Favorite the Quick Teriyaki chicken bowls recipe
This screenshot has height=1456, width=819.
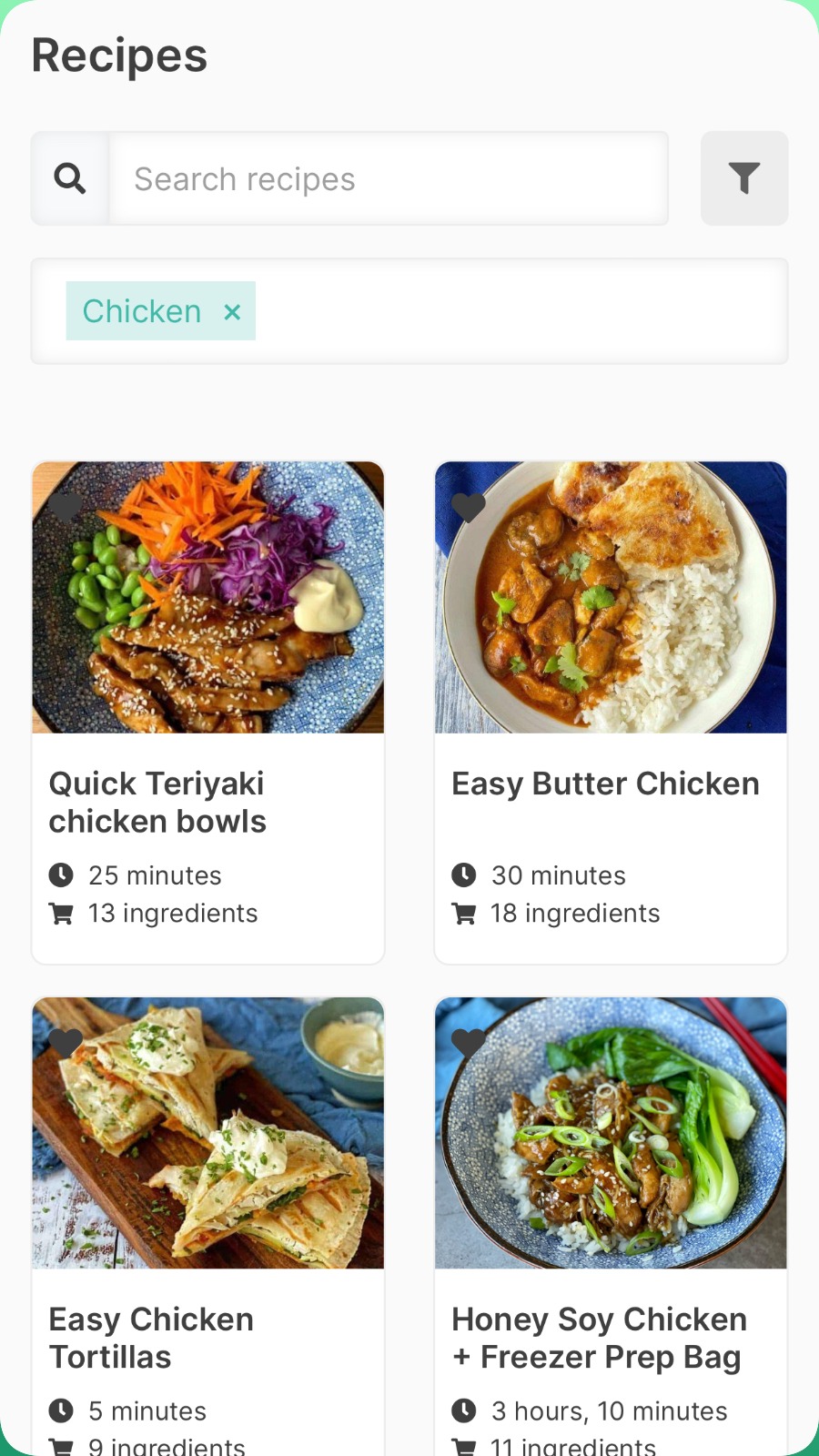(x=66, y=506)
